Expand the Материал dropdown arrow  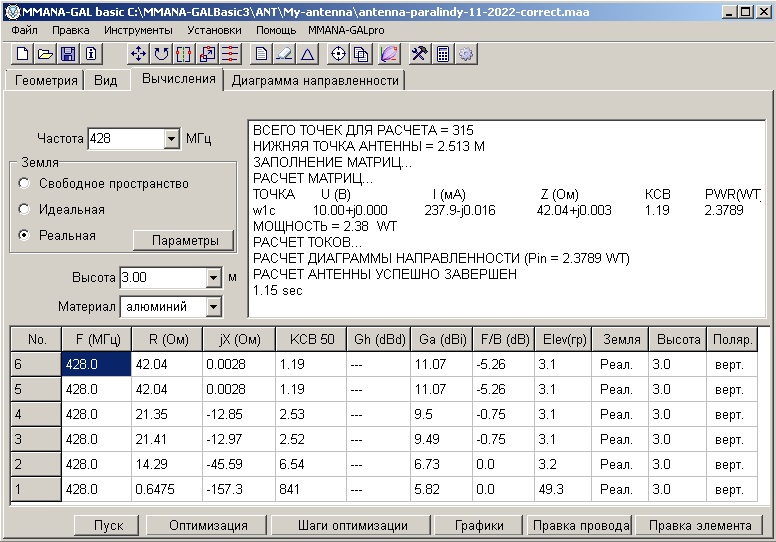pyautogui.click(x=213, y=307)
